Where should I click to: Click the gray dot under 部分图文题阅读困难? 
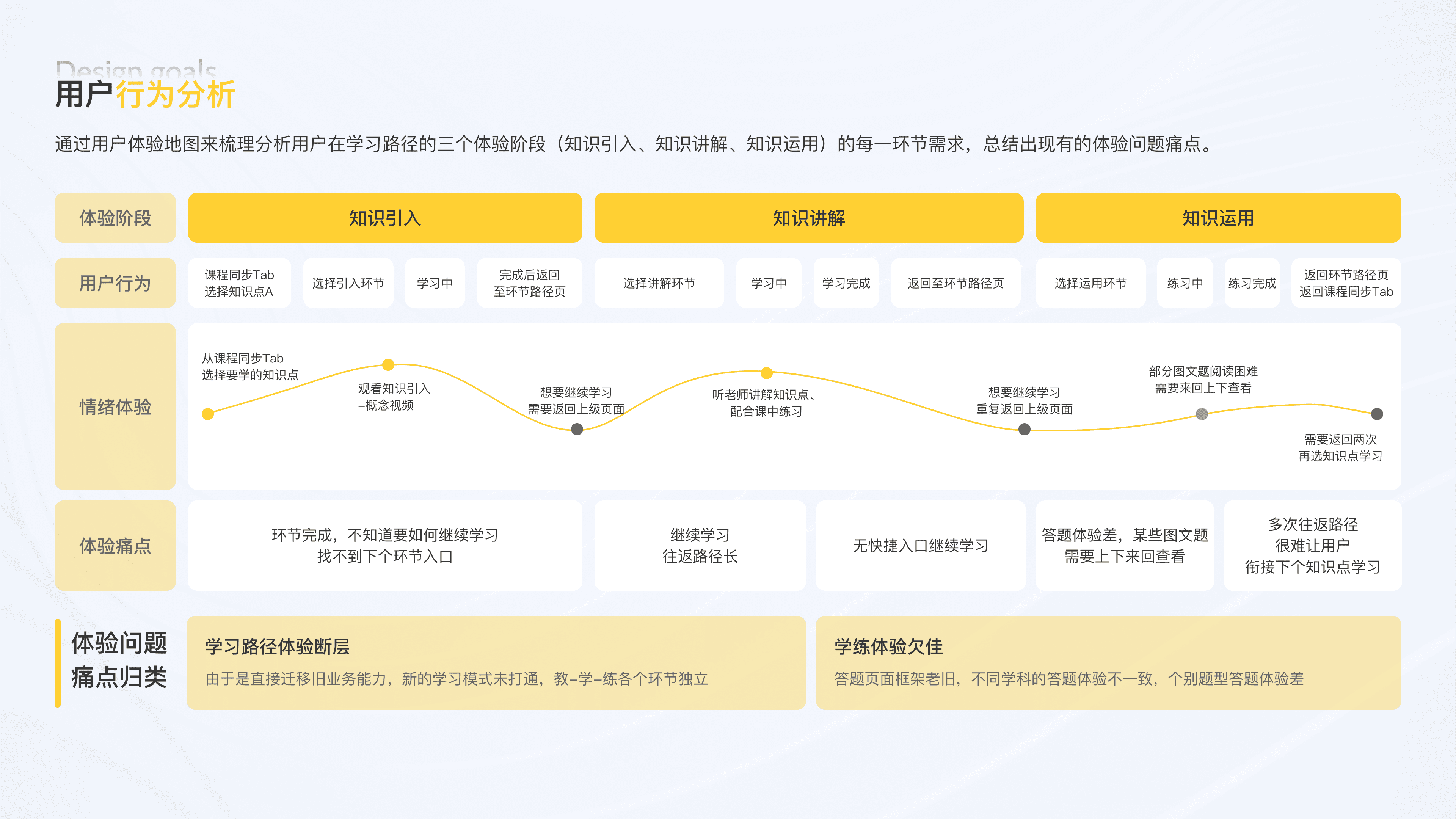pyautogui.click(x=1202, y=414)
